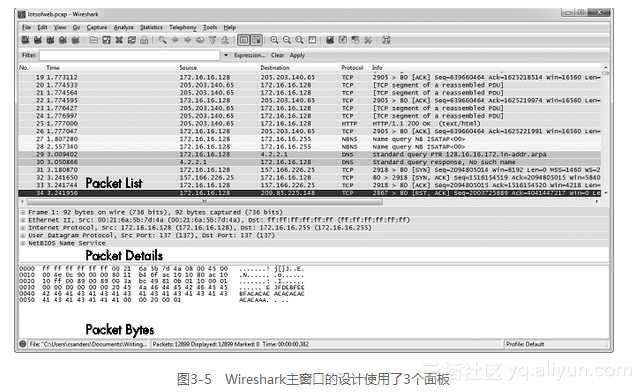Sort by the Destination column header

point(275,68)
